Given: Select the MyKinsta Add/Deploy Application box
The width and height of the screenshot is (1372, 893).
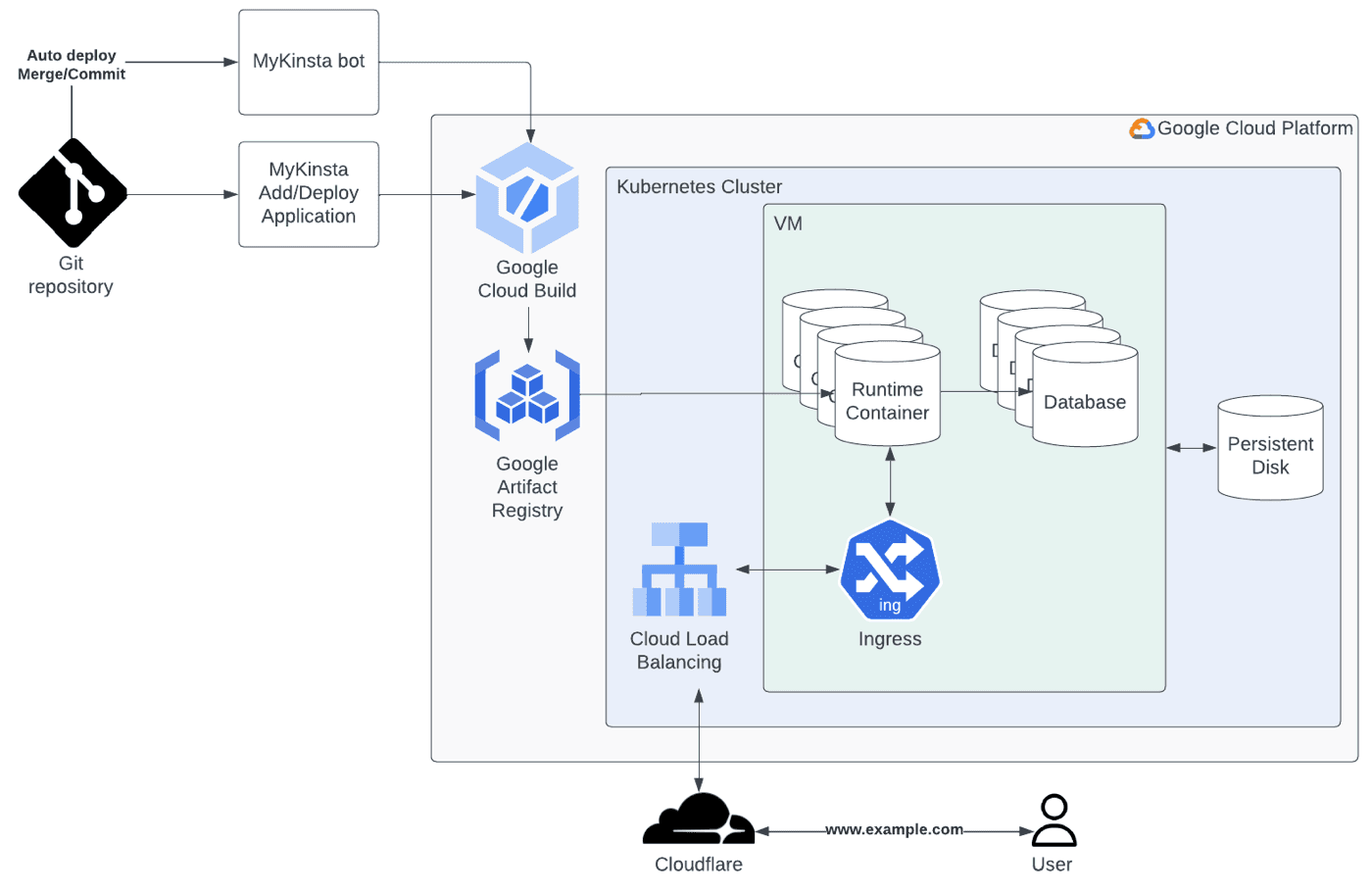Looking at the screenshot, I should [x=309, y=194].
